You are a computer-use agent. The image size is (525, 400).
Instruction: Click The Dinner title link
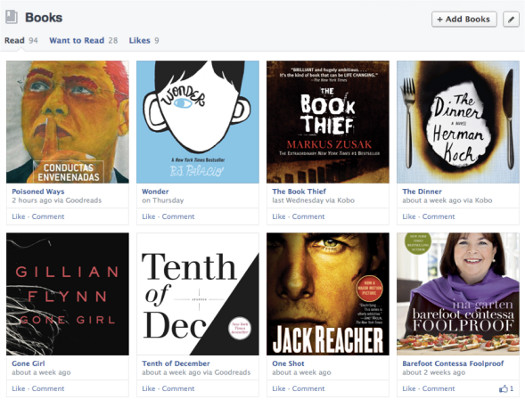pos(422,191)
